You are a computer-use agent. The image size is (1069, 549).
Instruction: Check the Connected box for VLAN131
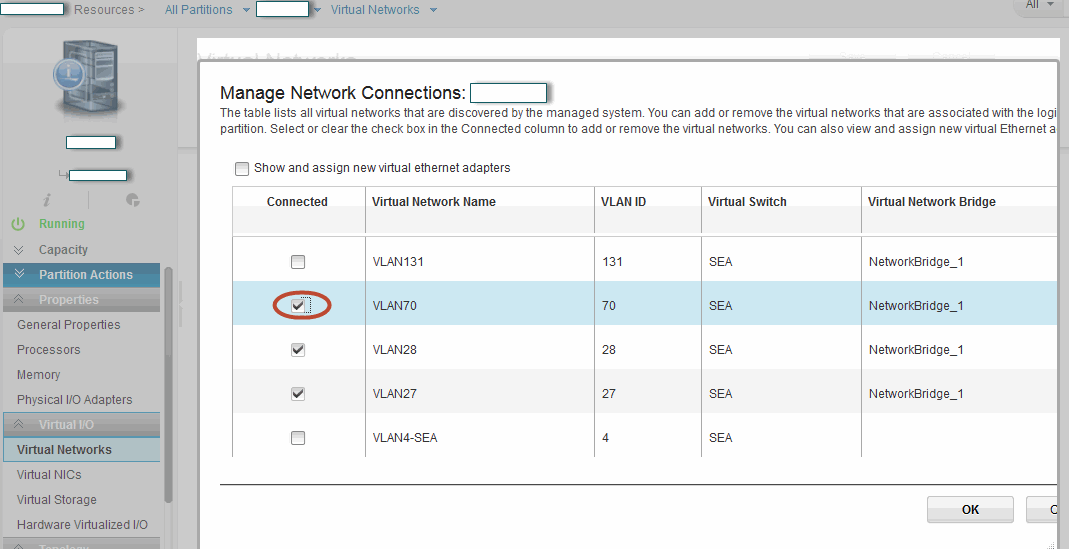point(298,262)
